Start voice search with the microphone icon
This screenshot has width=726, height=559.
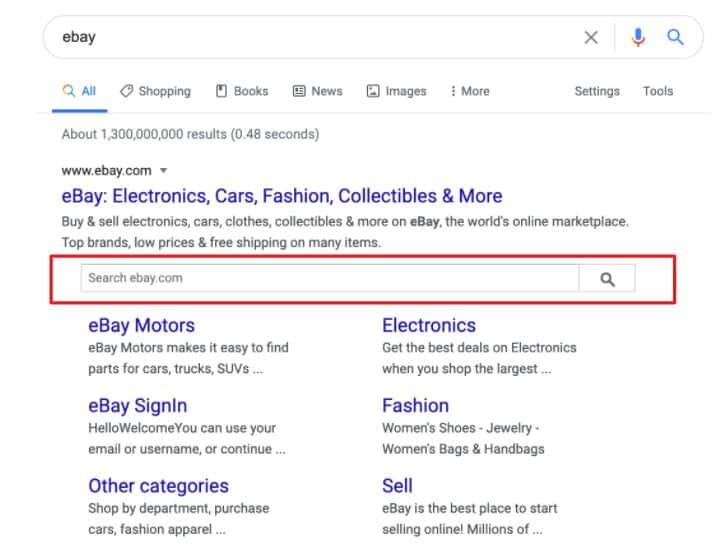click(638, 37)
